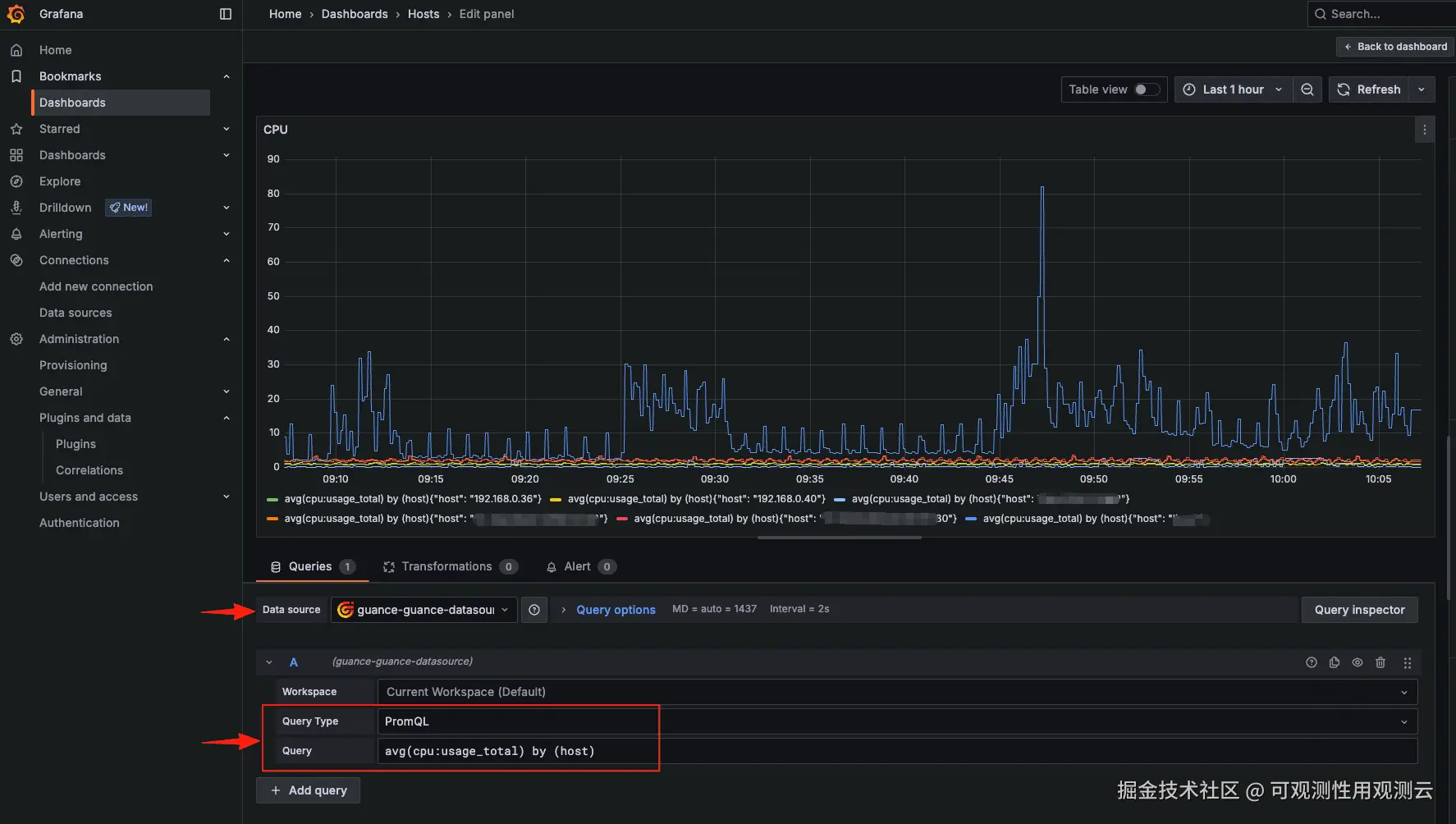Click the 192.168.0.40 legend color swatch
Image resolution: width=1456 pixels, height=824 pixels.
coord(556,499)
